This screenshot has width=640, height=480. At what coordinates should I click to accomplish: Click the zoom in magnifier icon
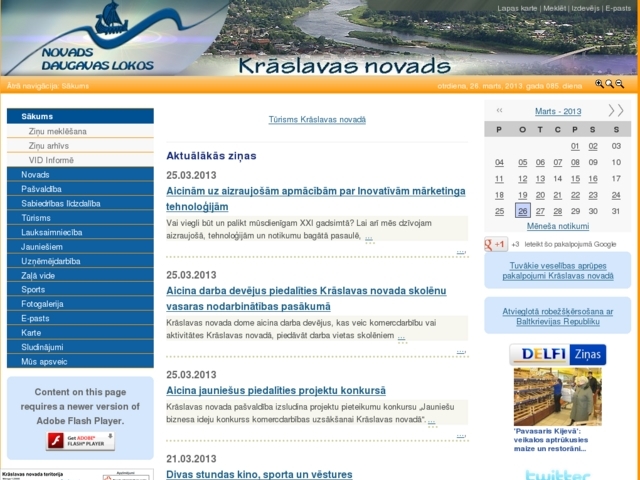[x=599, y=85]
